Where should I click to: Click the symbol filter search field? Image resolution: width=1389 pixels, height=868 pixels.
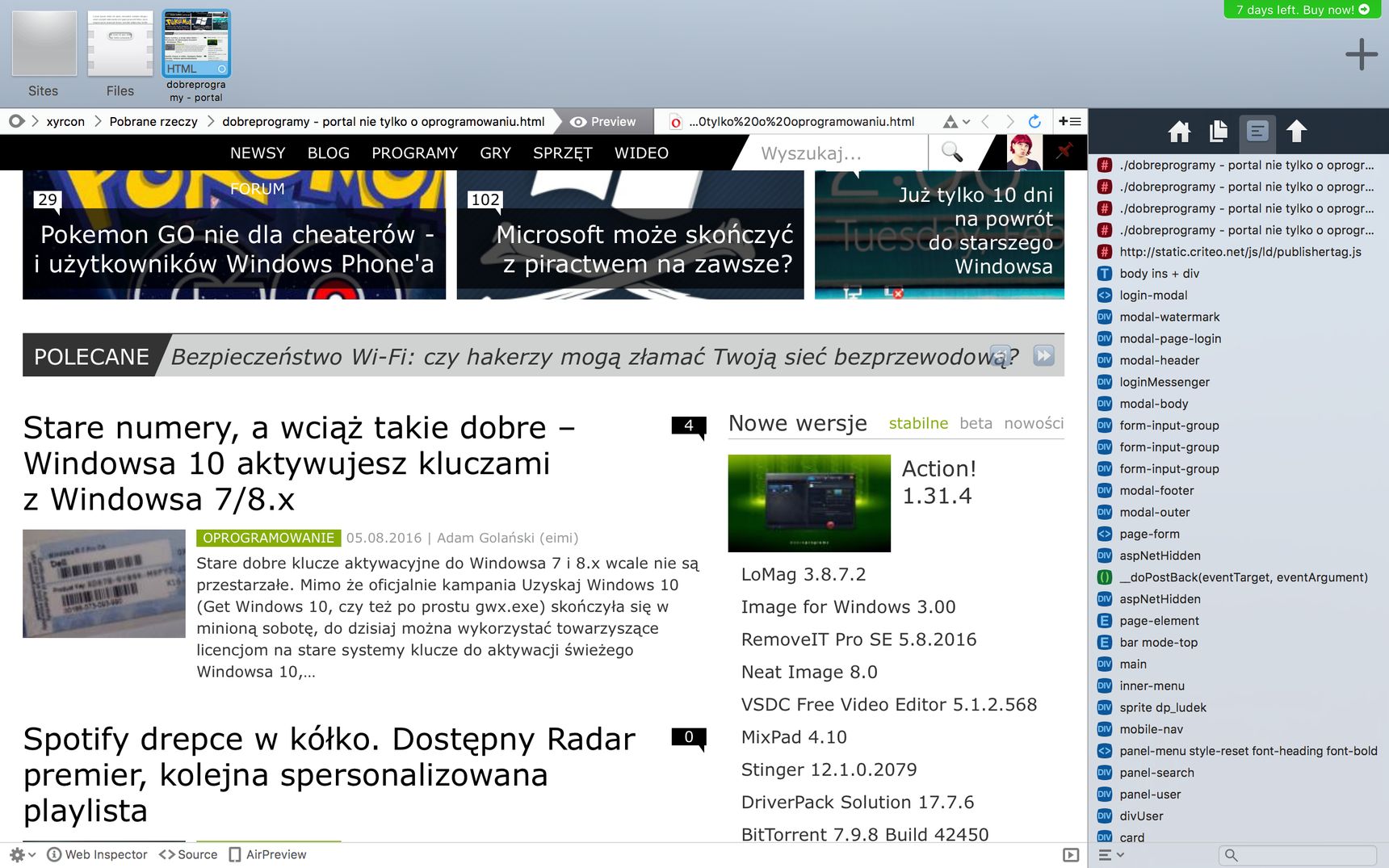tap(1297, 855)
